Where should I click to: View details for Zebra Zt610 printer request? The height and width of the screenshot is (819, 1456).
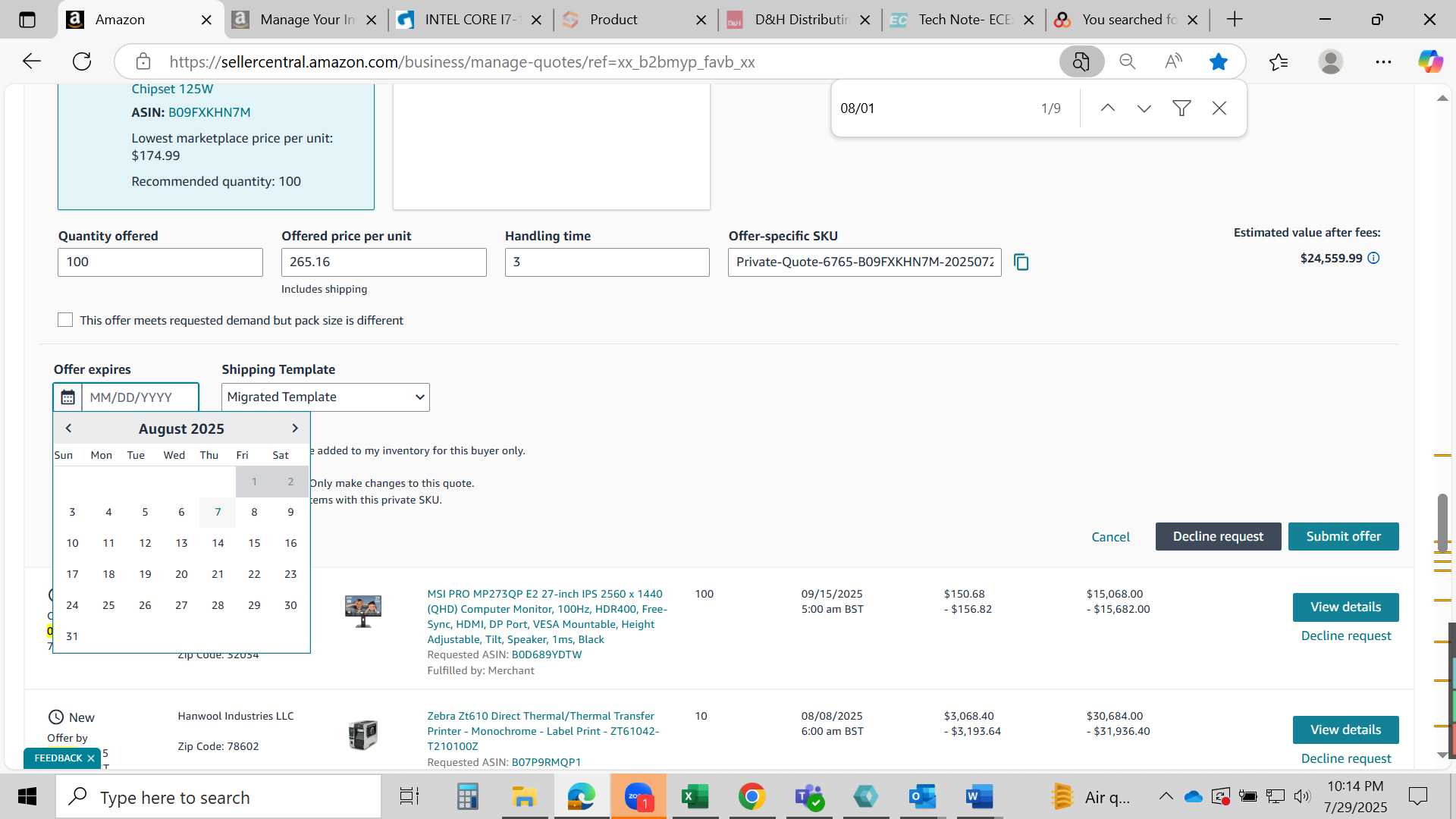click(1345, 730)
